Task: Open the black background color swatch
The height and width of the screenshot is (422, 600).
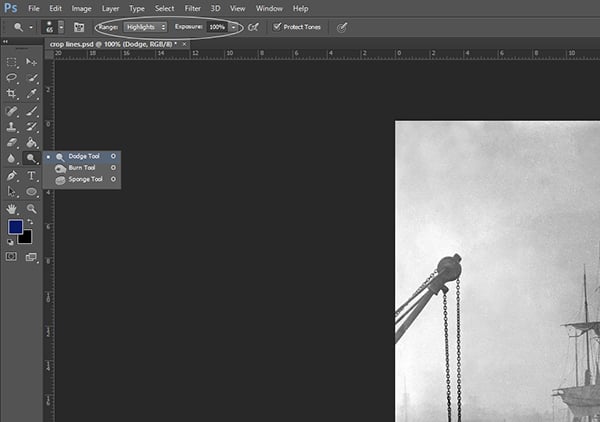Action: 26,238
